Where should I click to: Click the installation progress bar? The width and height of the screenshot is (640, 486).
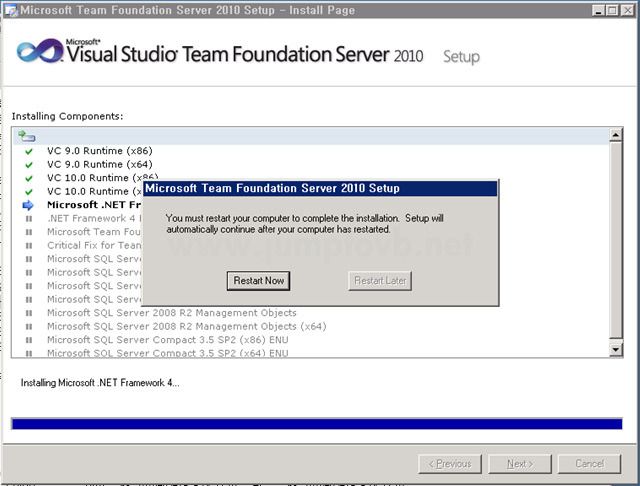pyautogui.click(x=317, y=424)
